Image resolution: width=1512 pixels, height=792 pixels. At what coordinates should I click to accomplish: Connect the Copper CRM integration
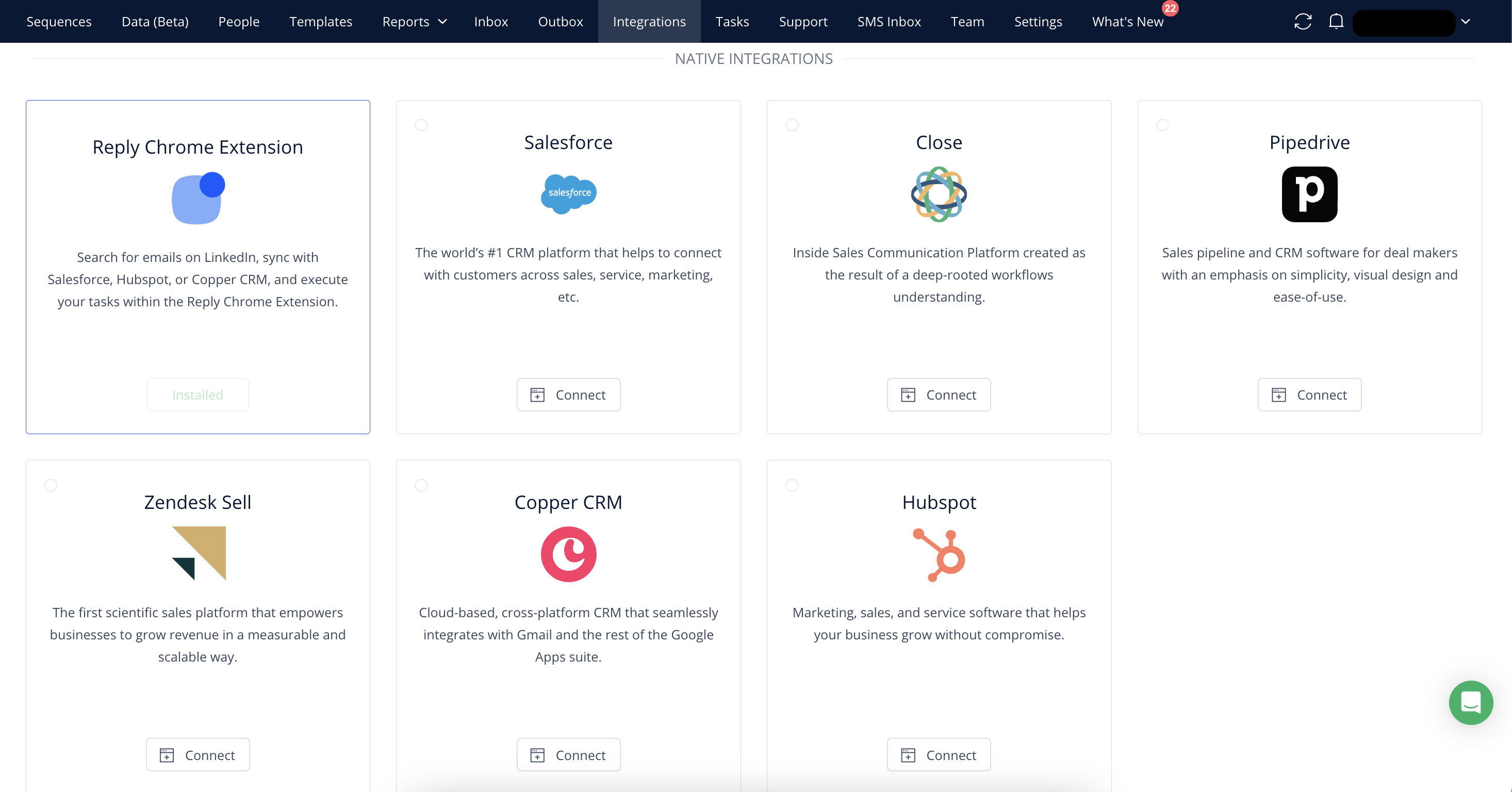[568, 755]
